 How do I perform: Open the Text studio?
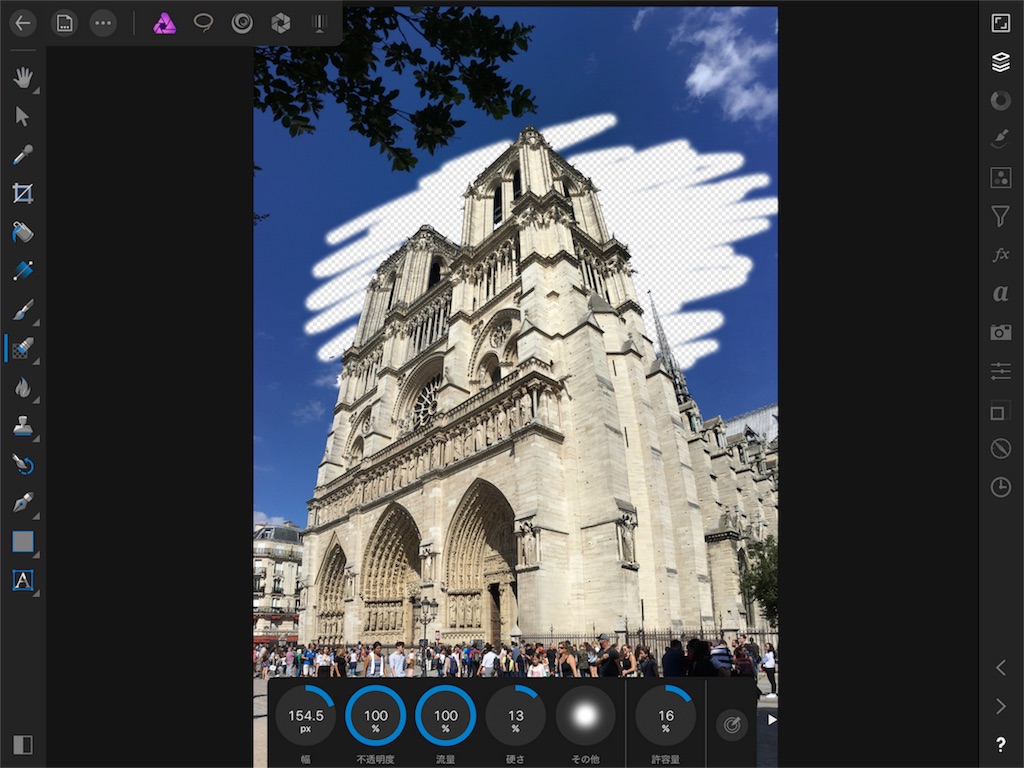[x=1000, y=294]
